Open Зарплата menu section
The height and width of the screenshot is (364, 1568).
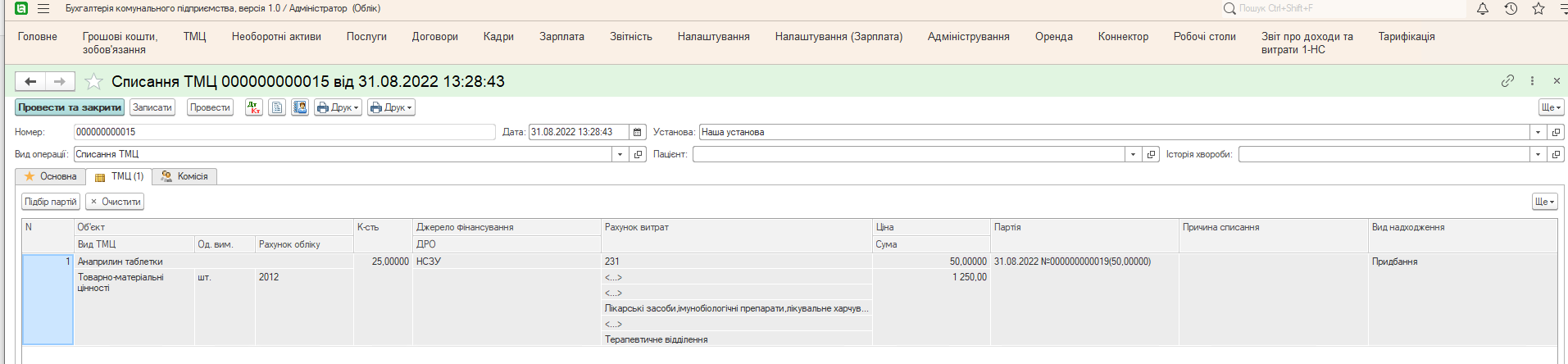(x=561, y=37)
